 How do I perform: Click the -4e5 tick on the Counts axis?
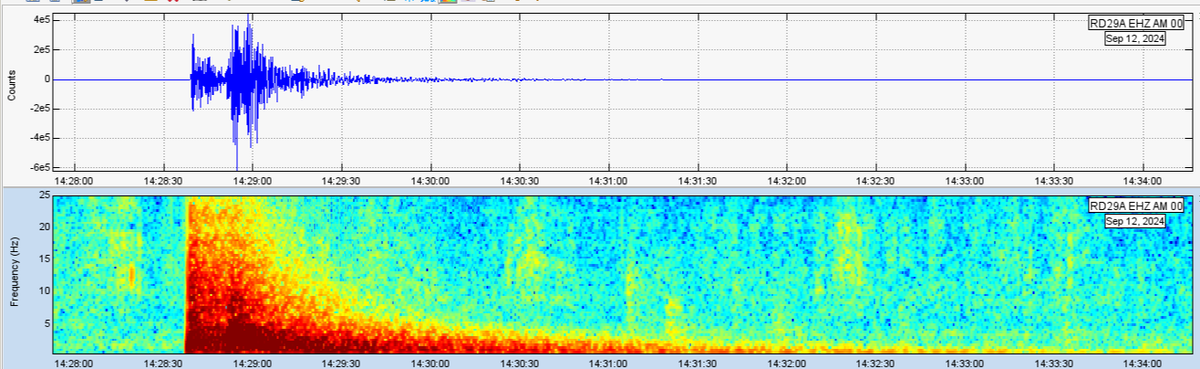40,137
